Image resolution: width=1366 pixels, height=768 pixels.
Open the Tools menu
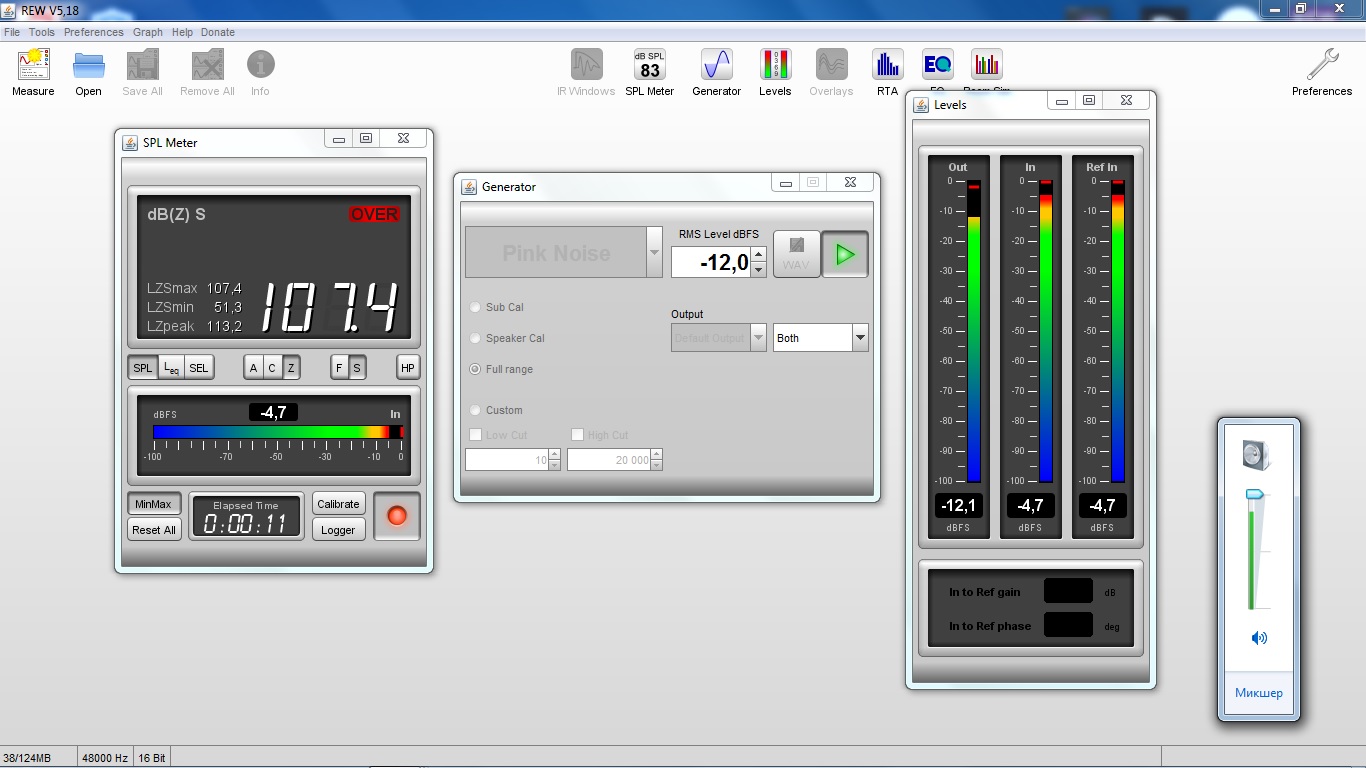coord(42,32)
